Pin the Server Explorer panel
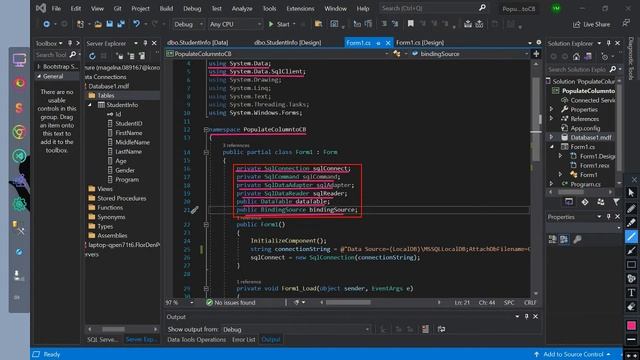 [x=145, y=43]
